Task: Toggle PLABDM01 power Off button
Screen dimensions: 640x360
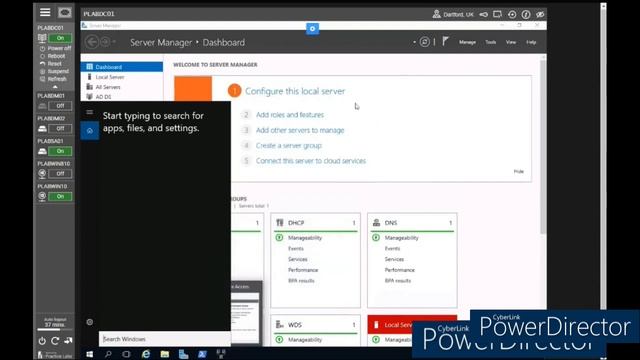Action: point(60,106)
